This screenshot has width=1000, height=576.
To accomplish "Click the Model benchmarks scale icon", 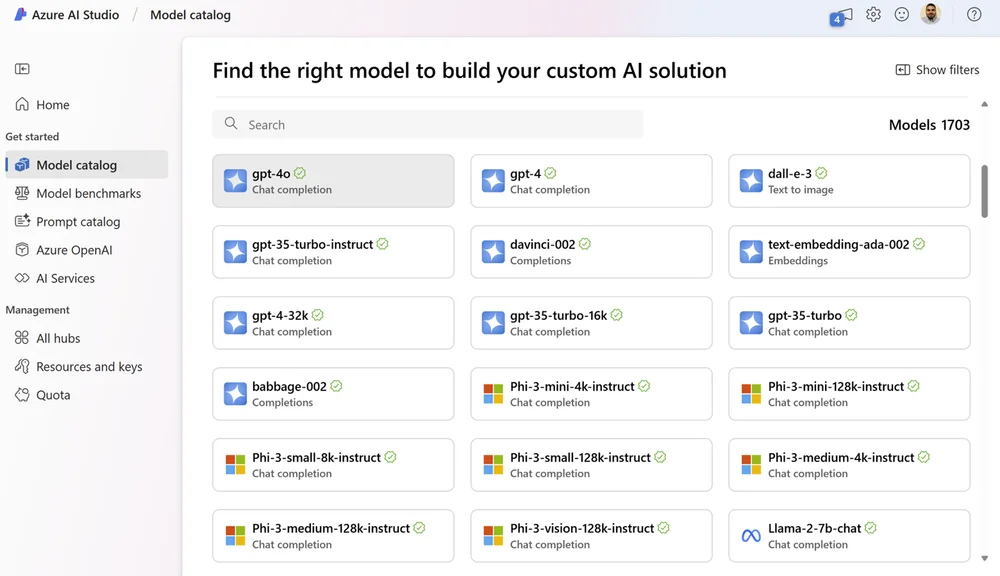I will (x=22, y=193).
